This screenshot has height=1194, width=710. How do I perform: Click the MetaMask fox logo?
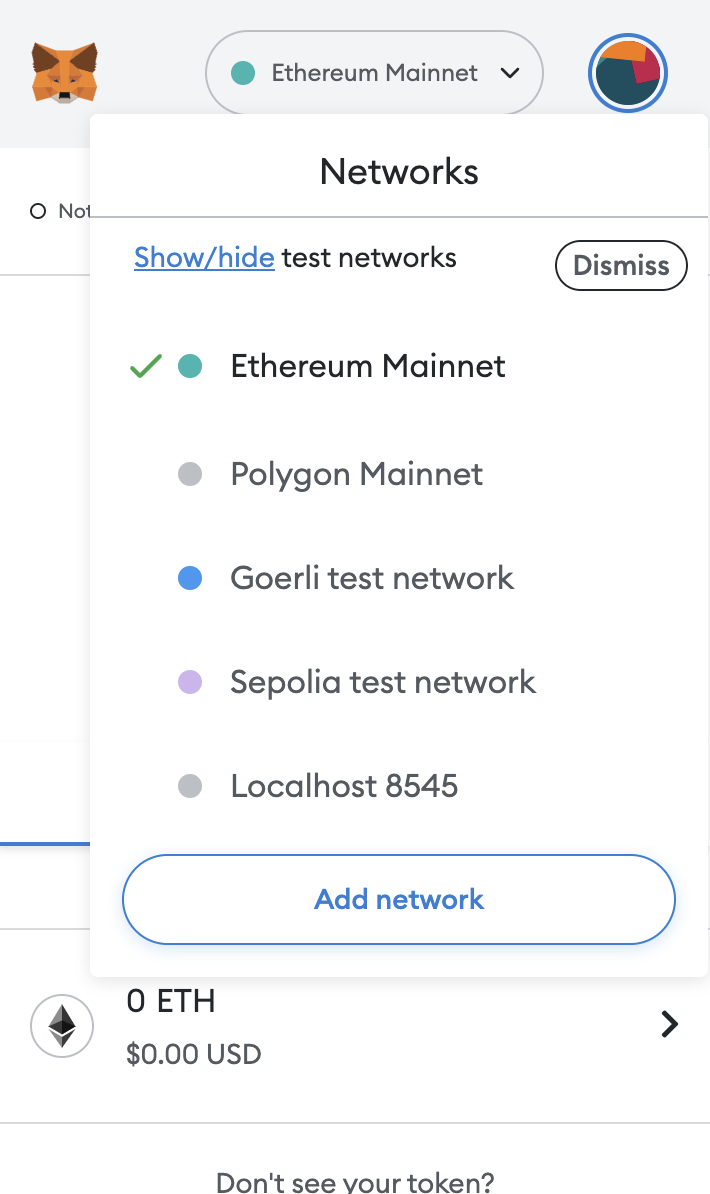[64, 73]
